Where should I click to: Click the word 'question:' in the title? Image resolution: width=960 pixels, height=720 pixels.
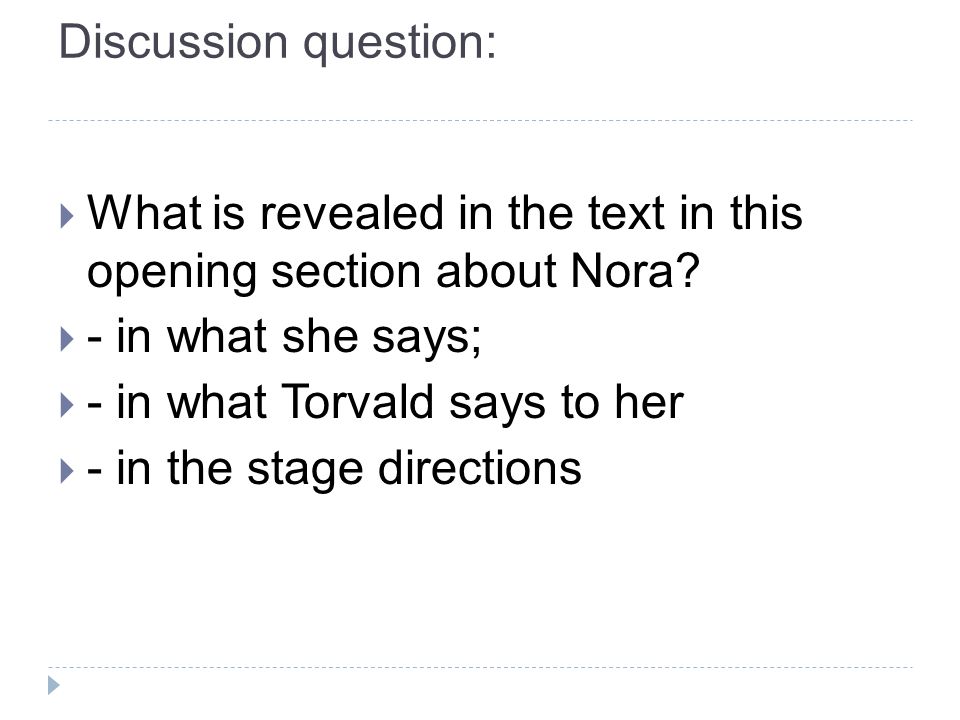coord(400,44)
